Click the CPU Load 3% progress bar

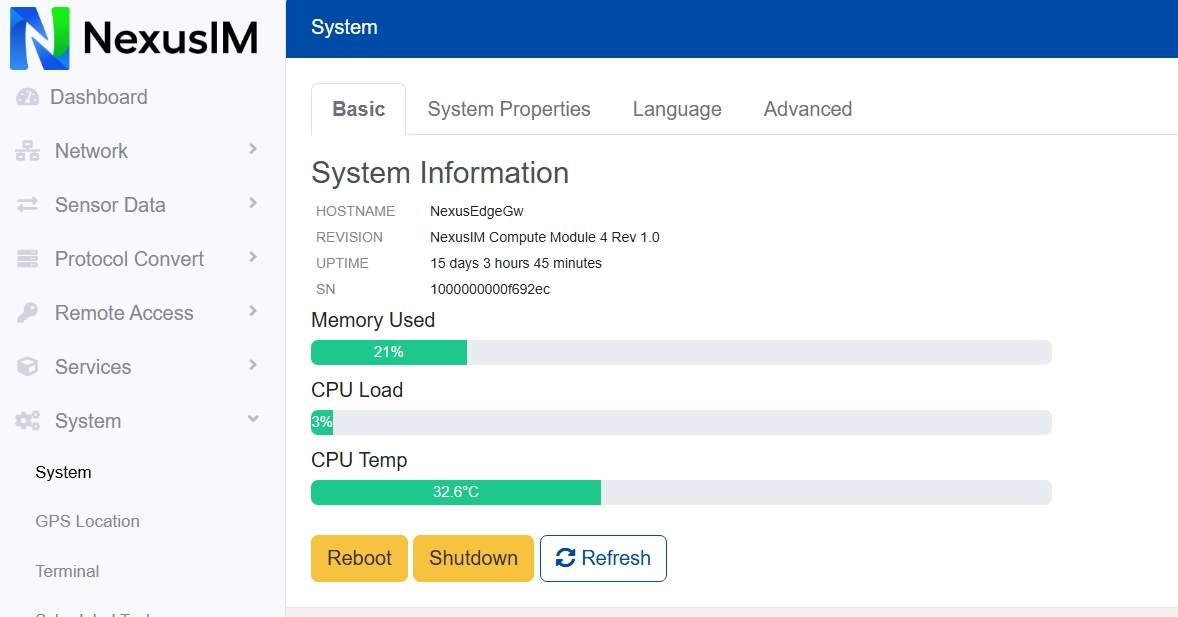(x=681, y=422)
